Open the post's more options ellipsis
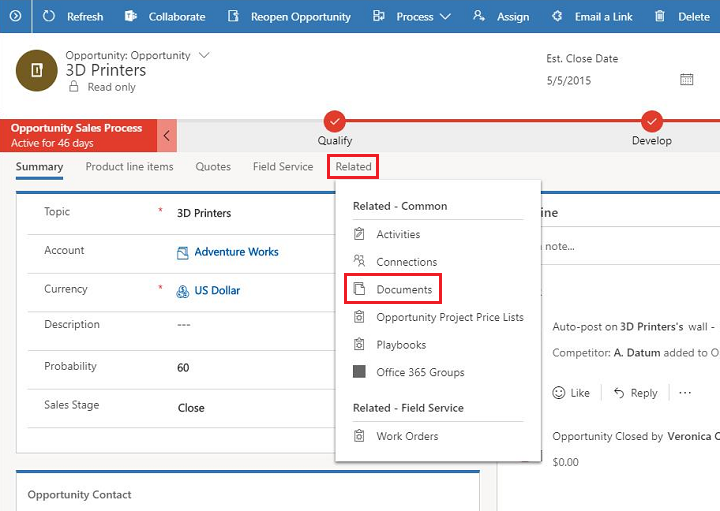 [x=685, y=393]
